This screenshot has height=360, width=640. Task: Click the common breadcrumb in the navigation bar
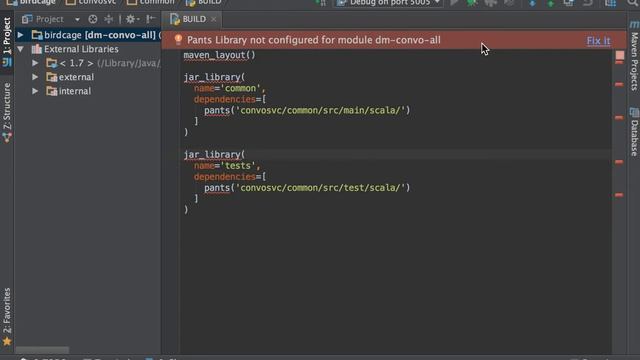[x=150, y=2]
